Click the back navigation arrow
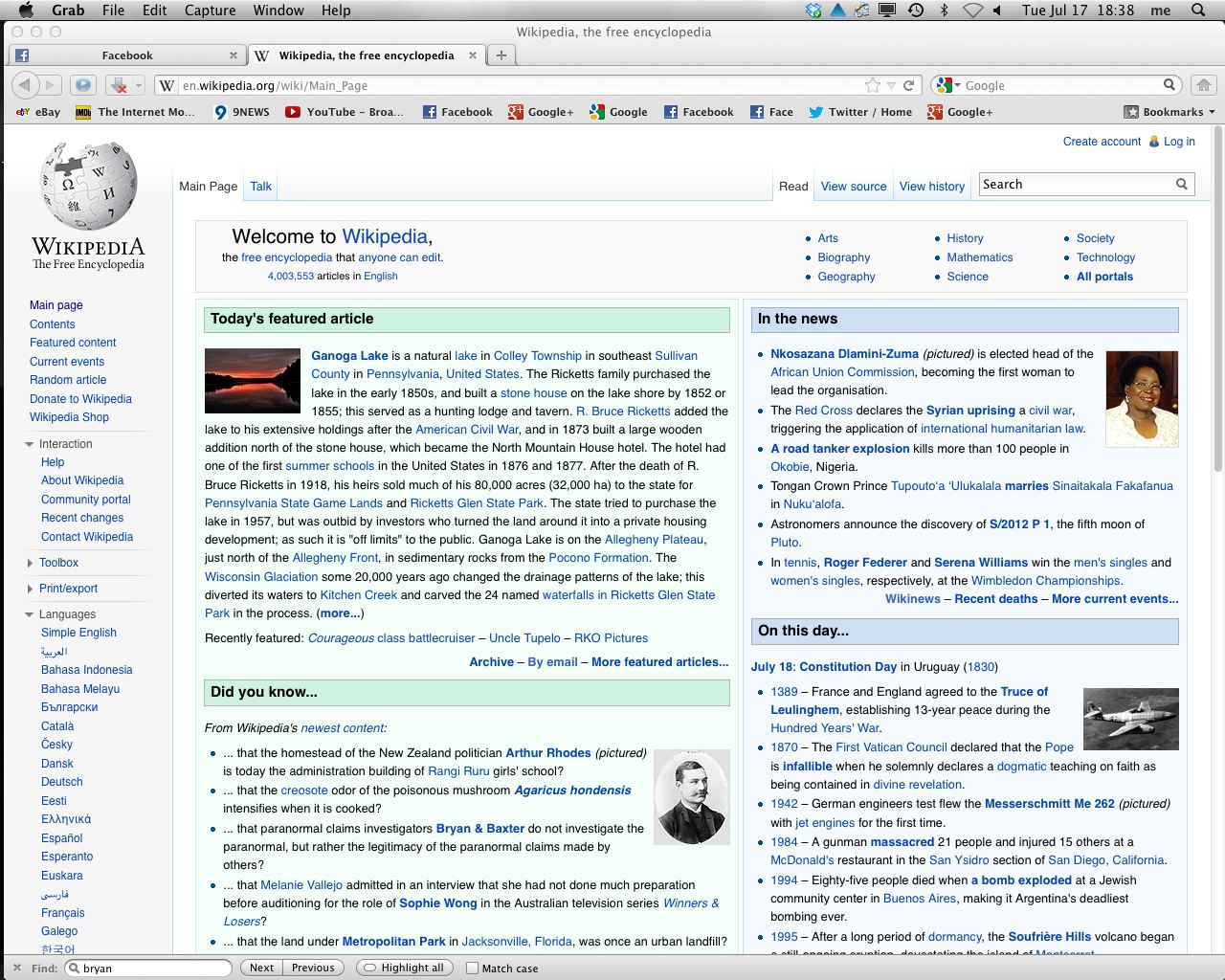This screenshot has height=980, width=1225. (25, 84)
